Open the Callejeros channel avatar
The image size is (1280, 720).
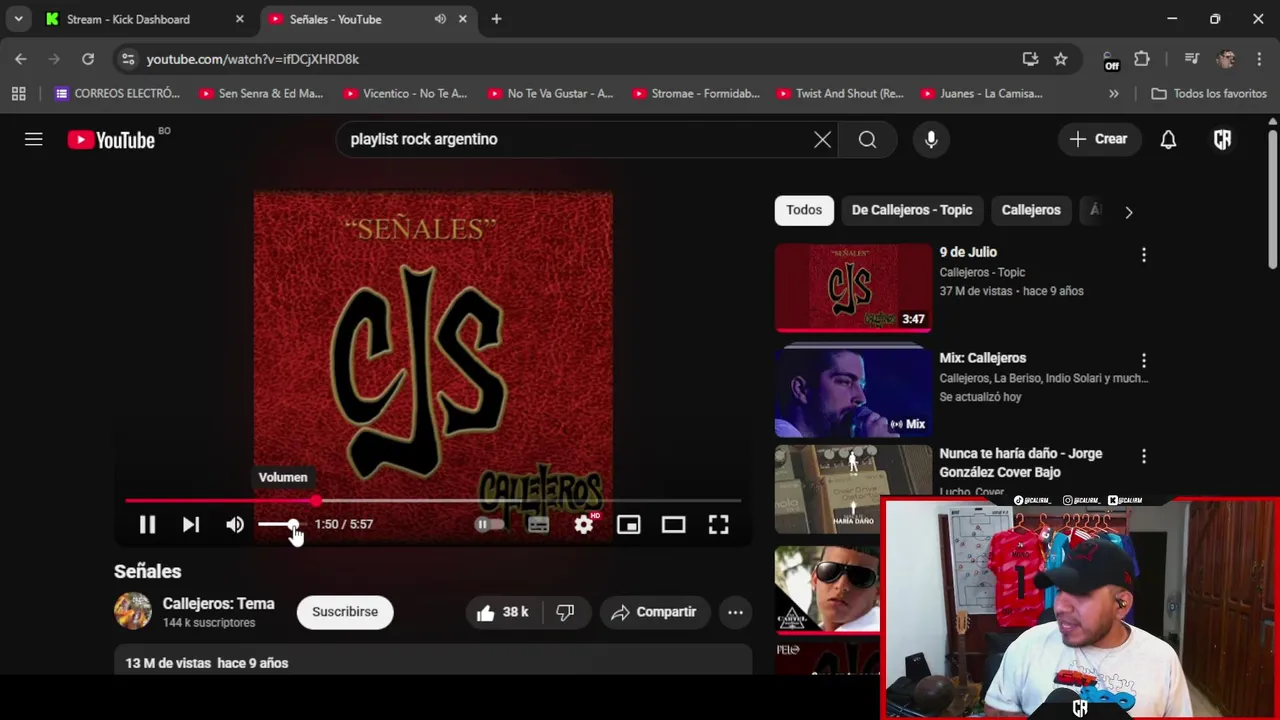[132, 612]
